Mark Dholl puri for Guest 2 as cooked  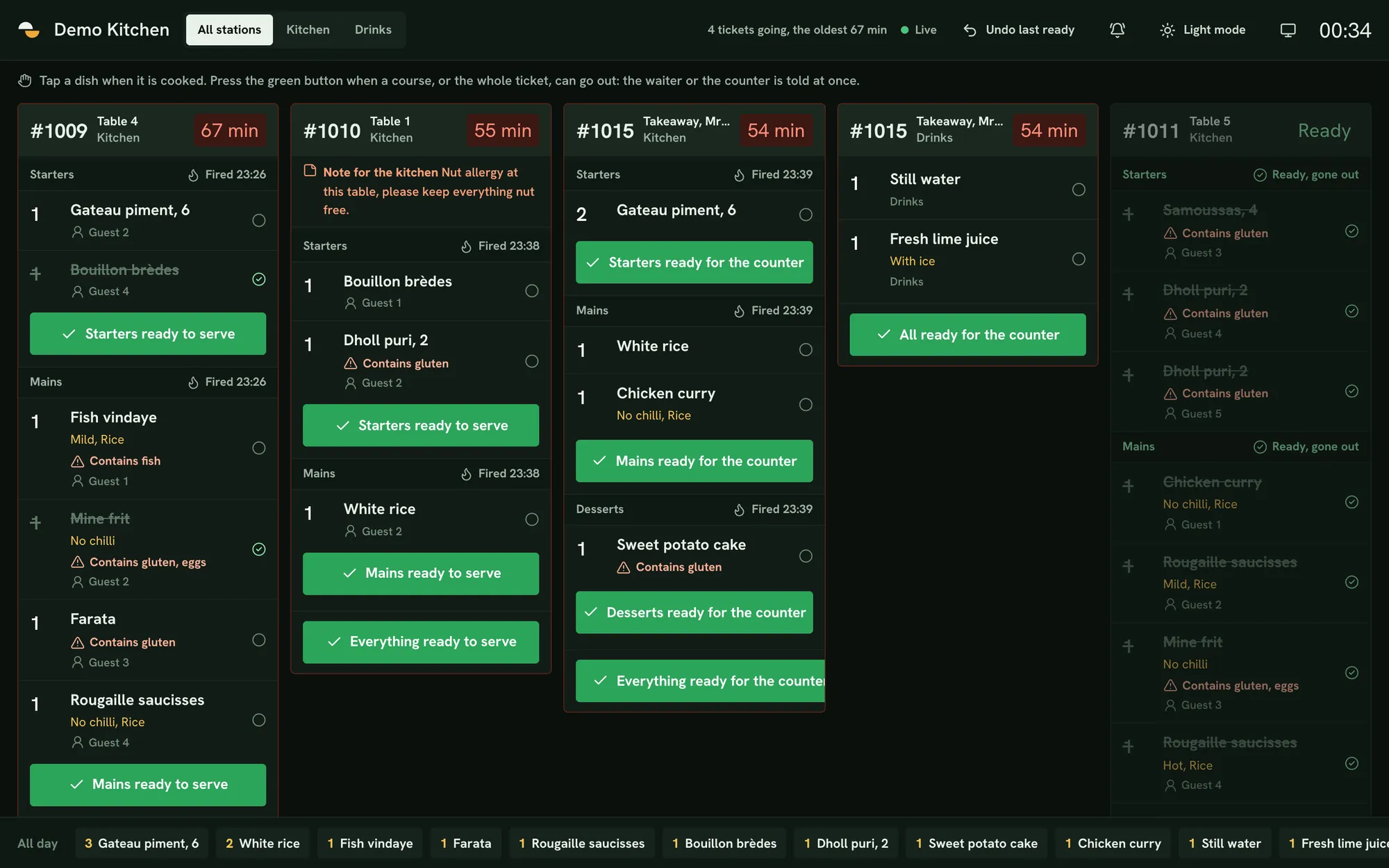(531, 361)
